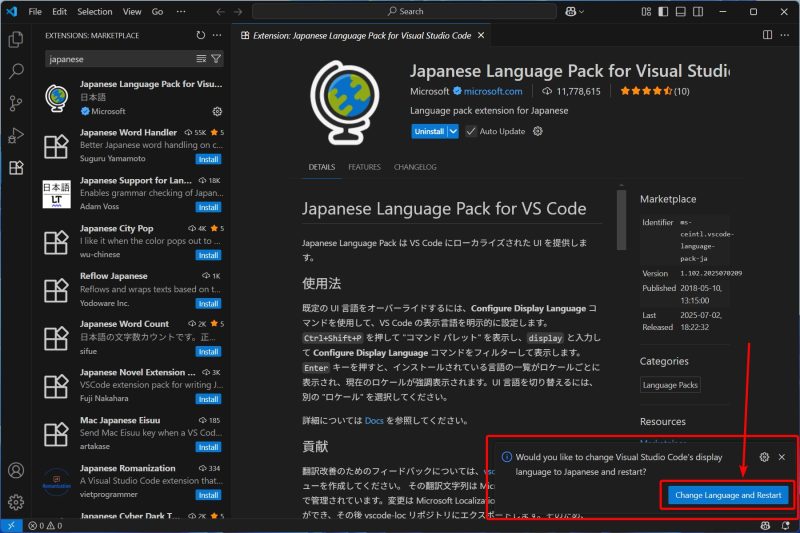Refresh the extensions marketplace list
Image resolution: width=800 pixels, height=533 pixels.
pyautogui.click(x=201, y=35)
